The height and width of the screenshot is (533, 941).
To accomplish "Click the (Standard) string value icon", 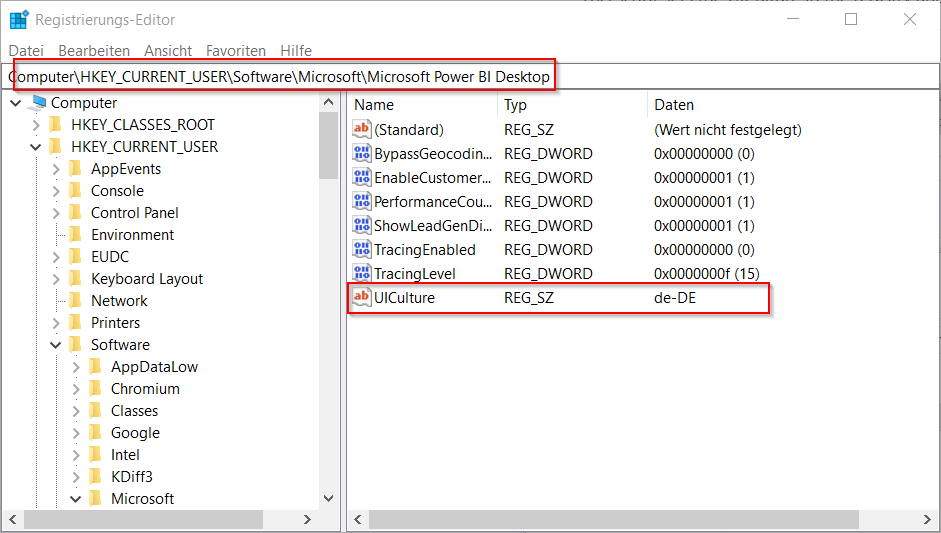I will pos(362,128).
